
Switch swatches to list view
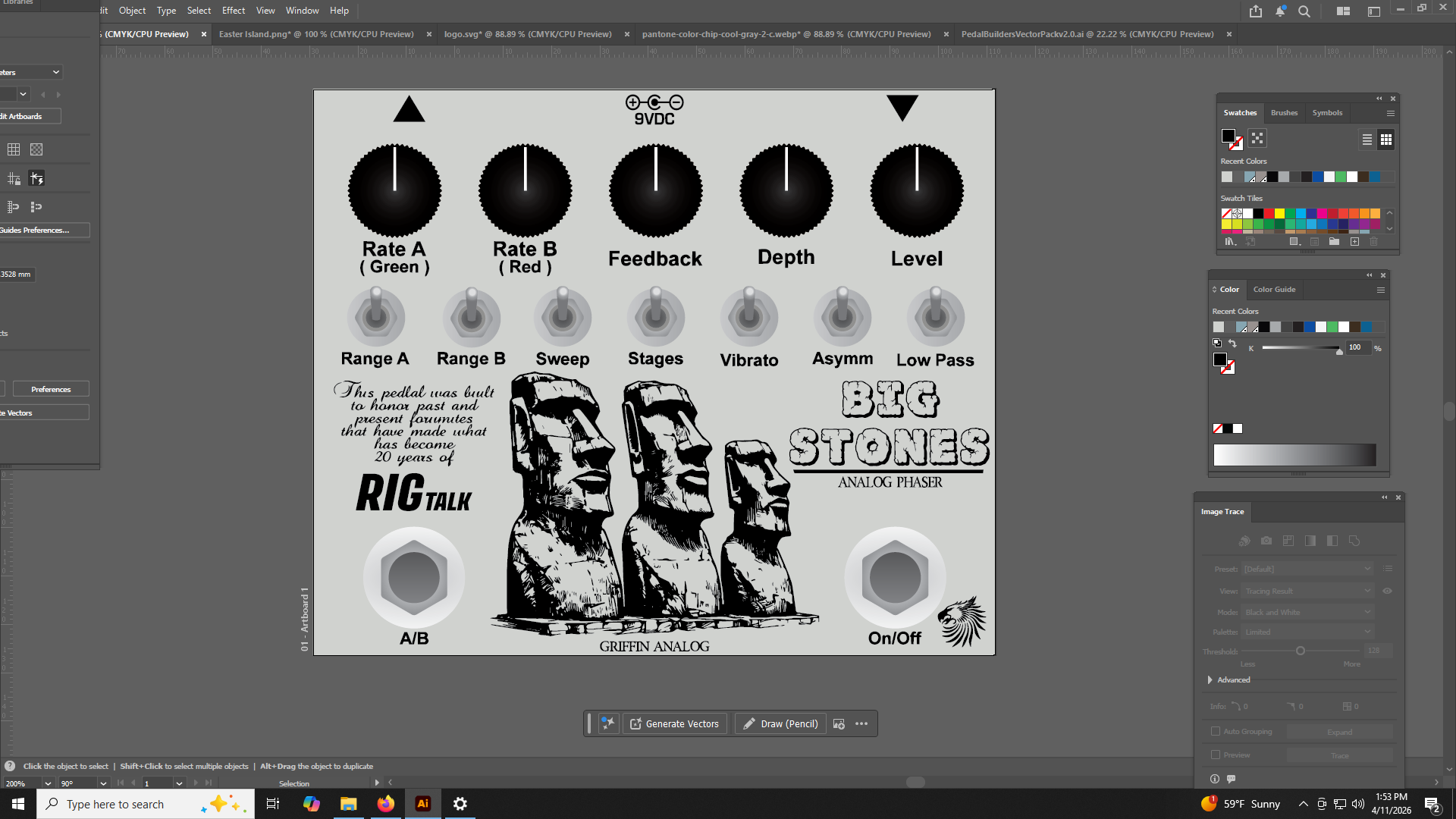(x=1367, y=140)
